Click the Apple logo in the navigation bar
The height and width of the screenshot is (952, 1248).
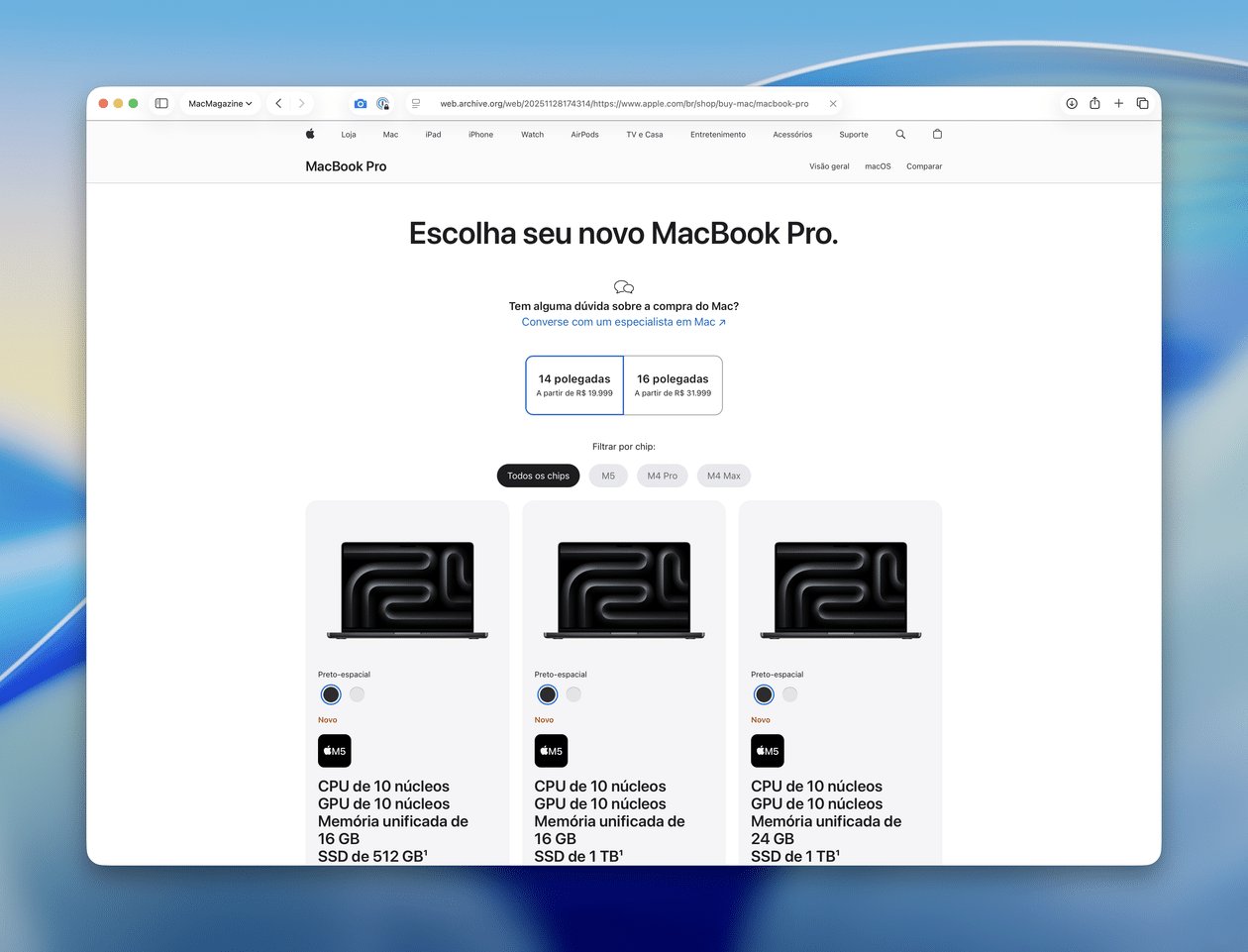(x=310, y=134)
